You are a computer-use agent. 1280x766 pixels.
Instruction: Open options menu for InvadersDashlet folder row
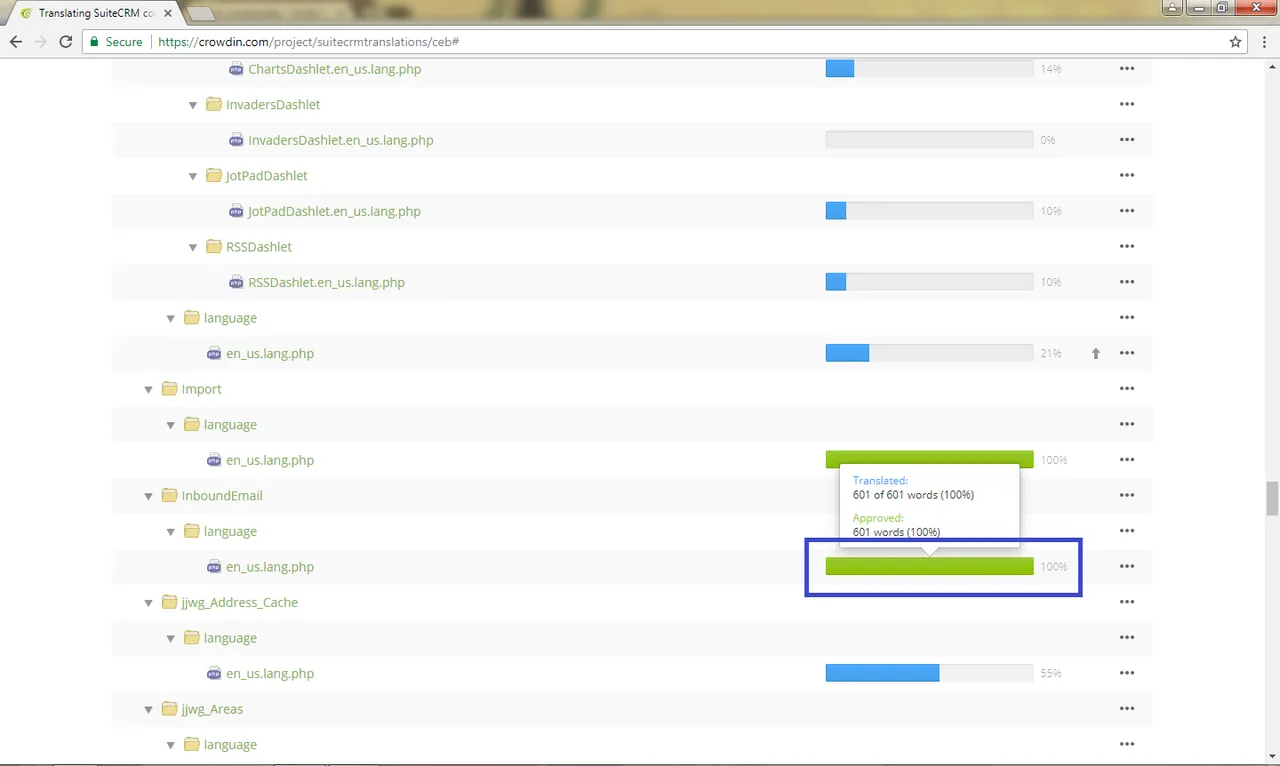tap(1127, 104)
